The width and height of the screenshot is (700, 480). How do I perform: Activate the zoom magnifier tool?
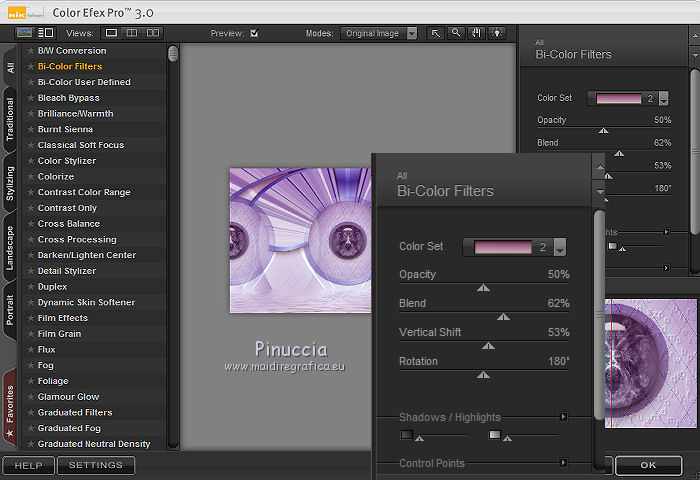(456, 33)
